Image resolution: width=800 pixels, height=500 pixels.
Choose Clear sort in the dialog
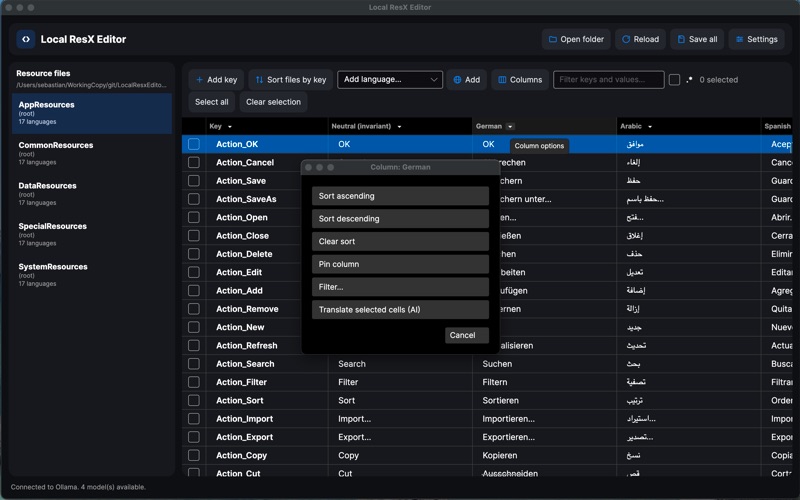click(x=401, y=241)
